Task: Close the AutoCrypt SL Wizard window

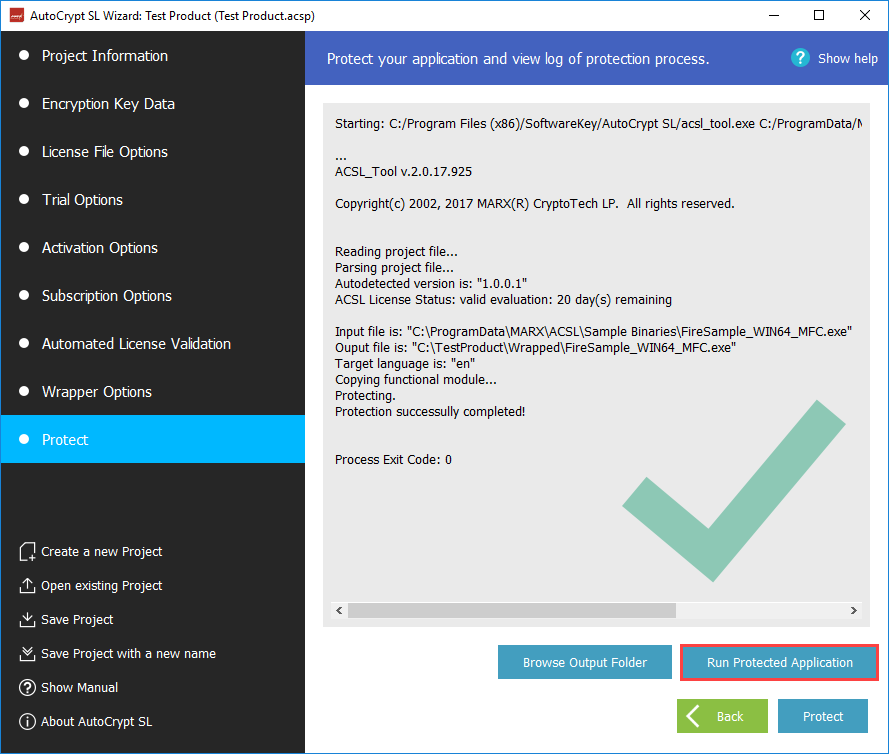Action: coord(865,15)
